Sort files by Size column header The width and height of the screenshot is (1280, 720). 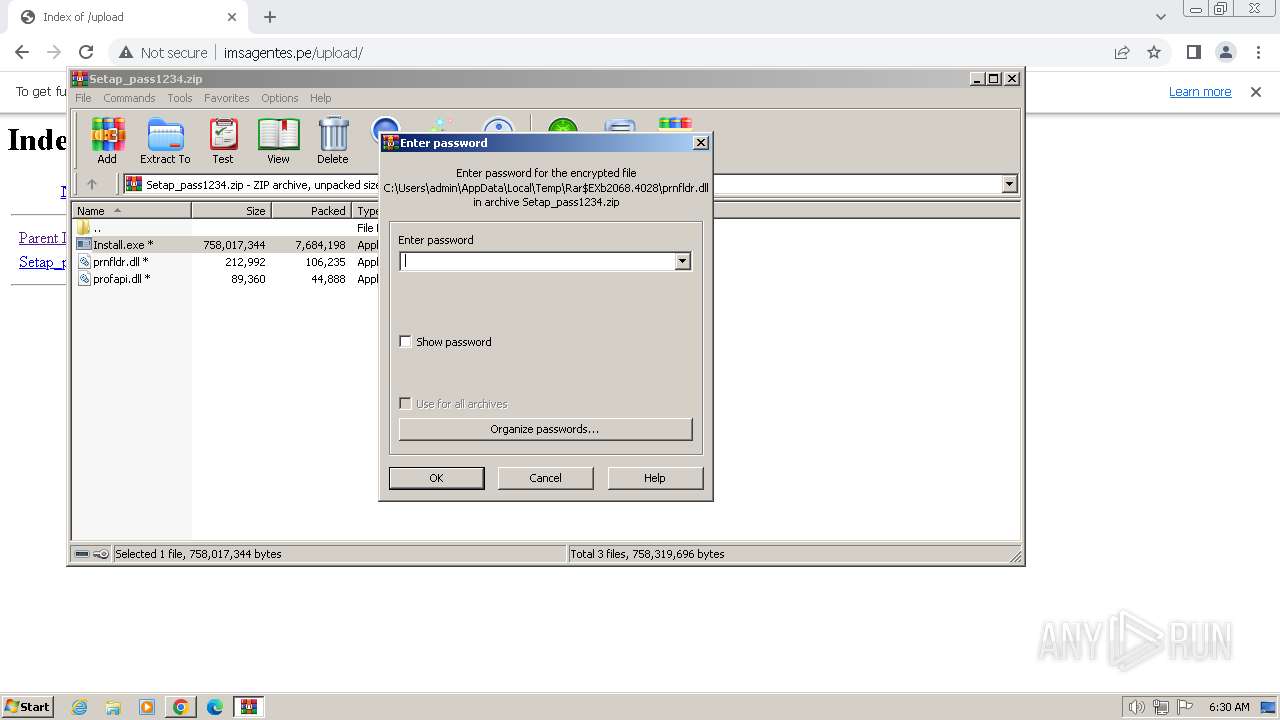(232, 211)
